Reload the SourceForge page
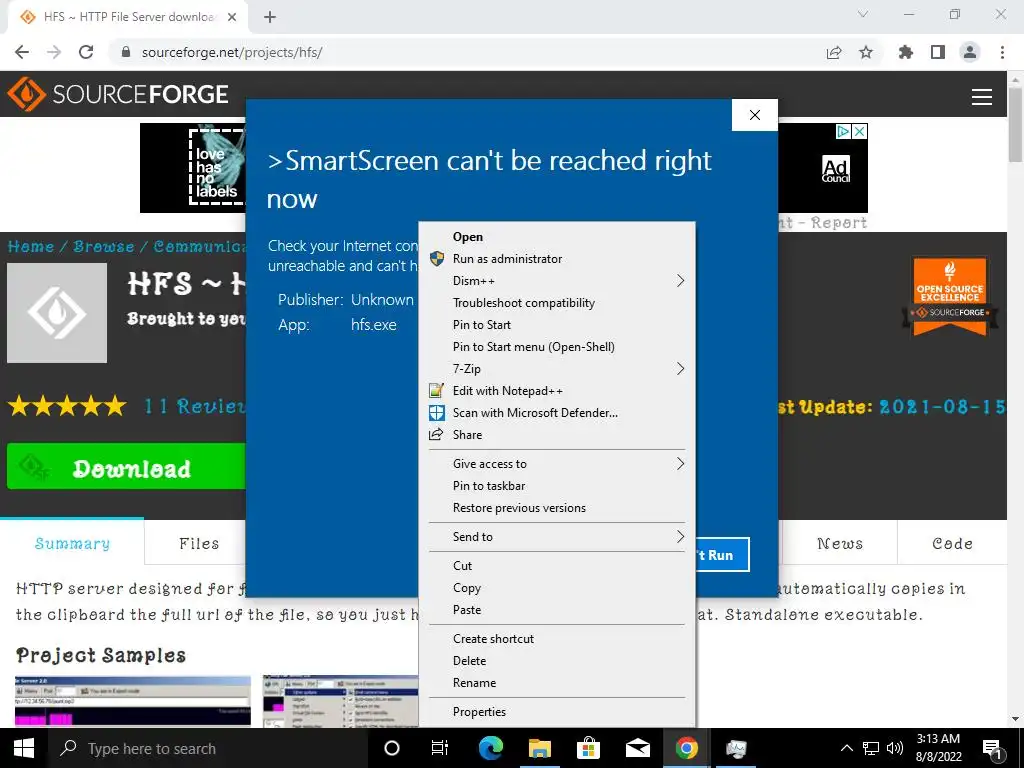This screenshot has height=768, width=1024. [86, 52]
